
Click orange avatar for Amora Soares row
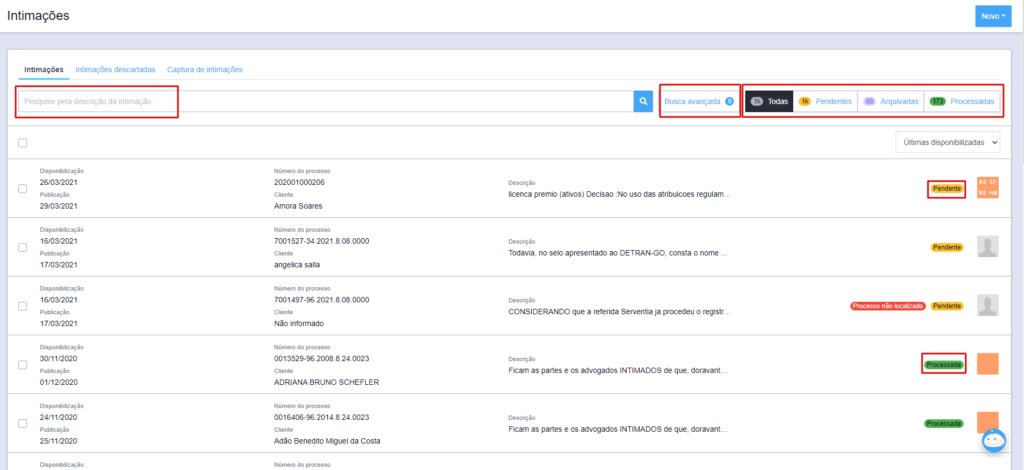coord(988,188)
